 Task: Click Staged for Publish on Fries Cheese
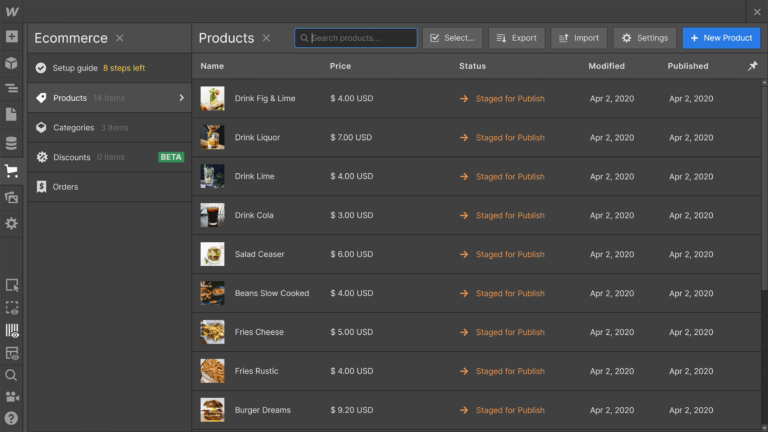510,332
